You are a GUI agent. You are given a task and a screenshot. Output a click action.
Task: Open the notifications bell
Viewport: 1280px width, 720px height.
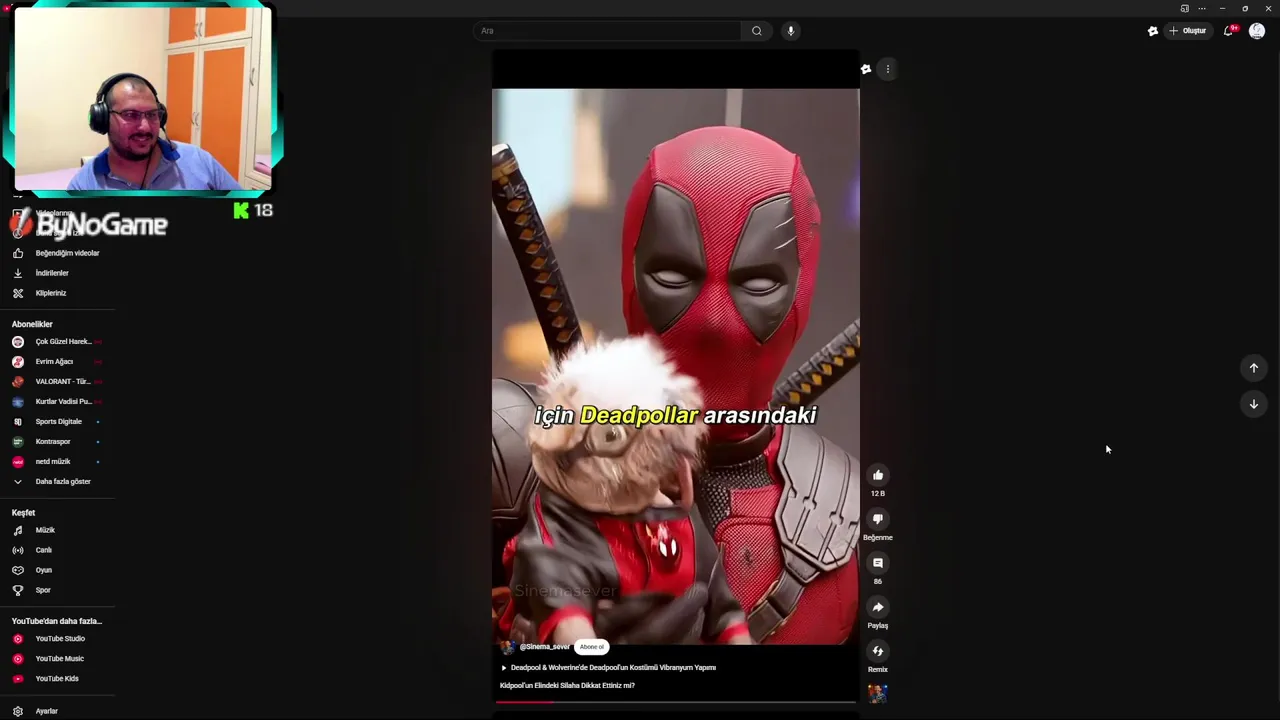[1229, 31]
